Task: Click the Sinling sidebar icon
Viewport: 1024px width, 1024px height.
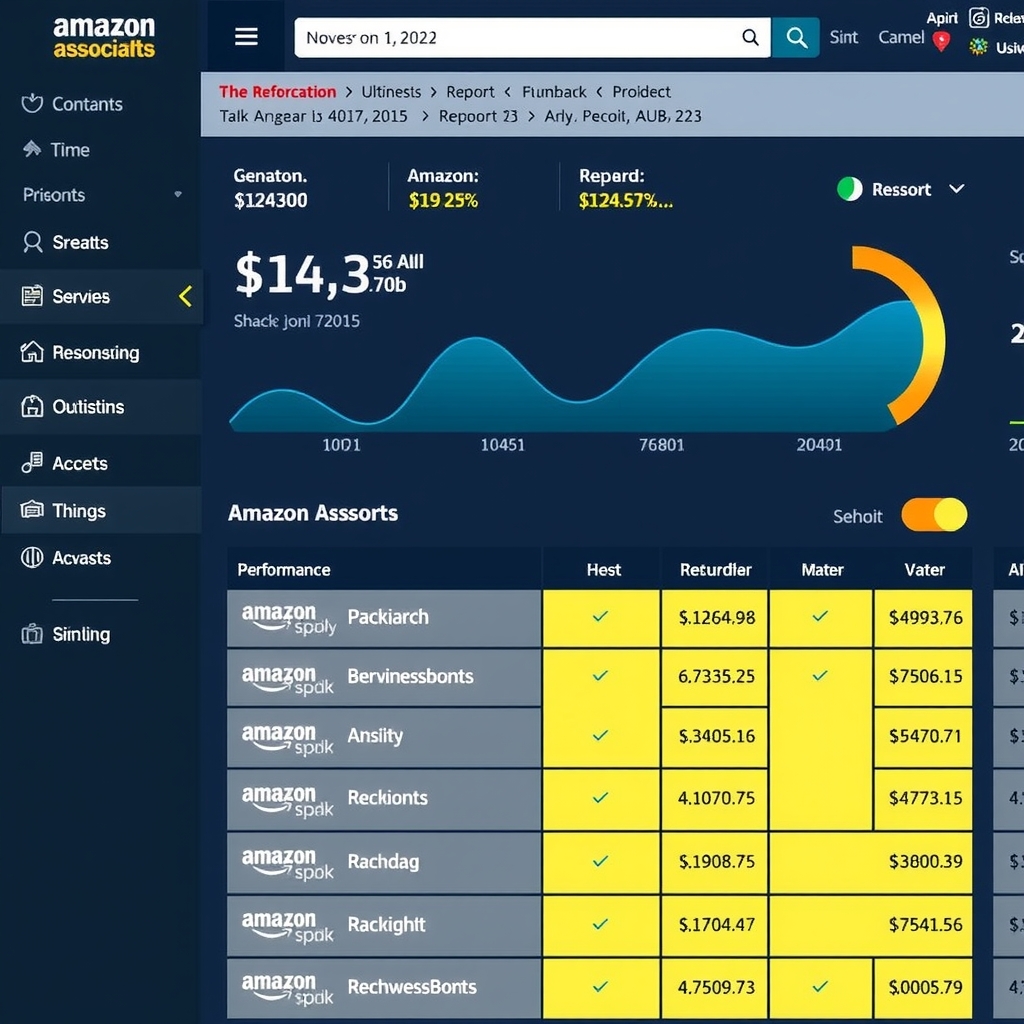Action: 32,633
